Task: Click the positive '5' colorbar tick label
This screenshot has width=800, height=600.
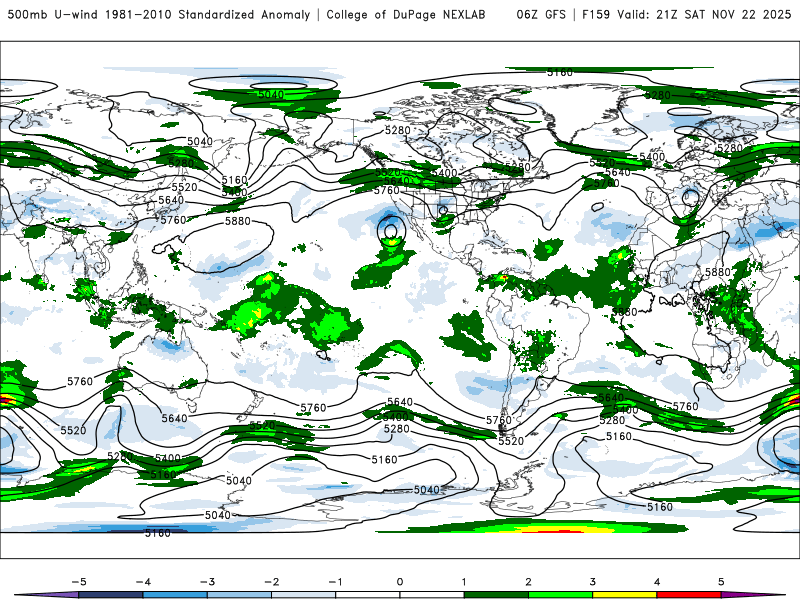Action: click(x=721, y=582)
